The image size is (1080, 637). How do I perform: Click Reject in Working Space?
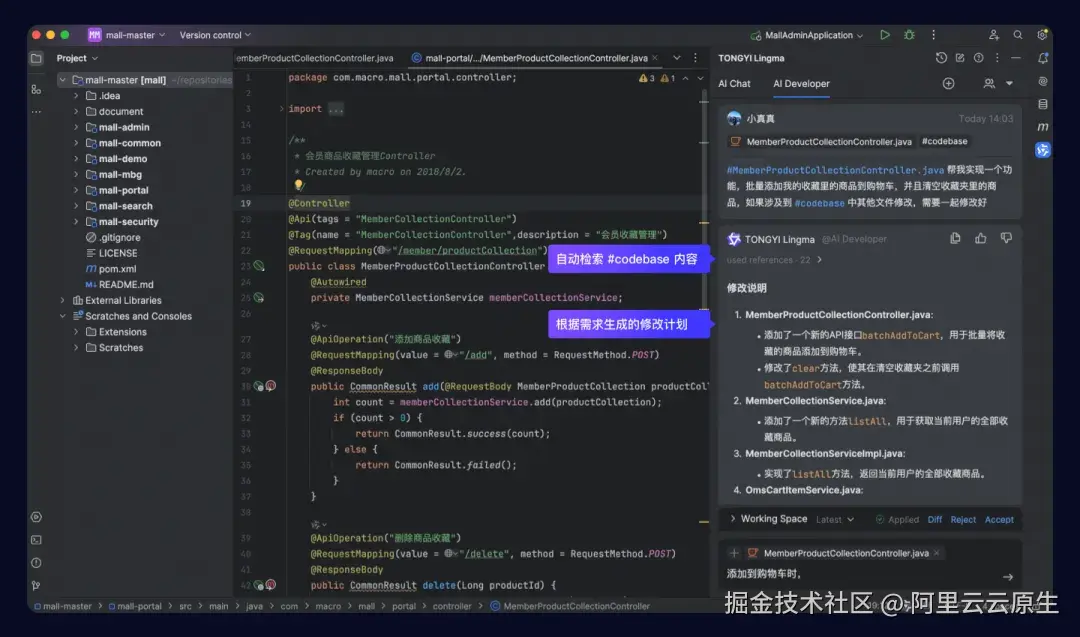[963, 520]
